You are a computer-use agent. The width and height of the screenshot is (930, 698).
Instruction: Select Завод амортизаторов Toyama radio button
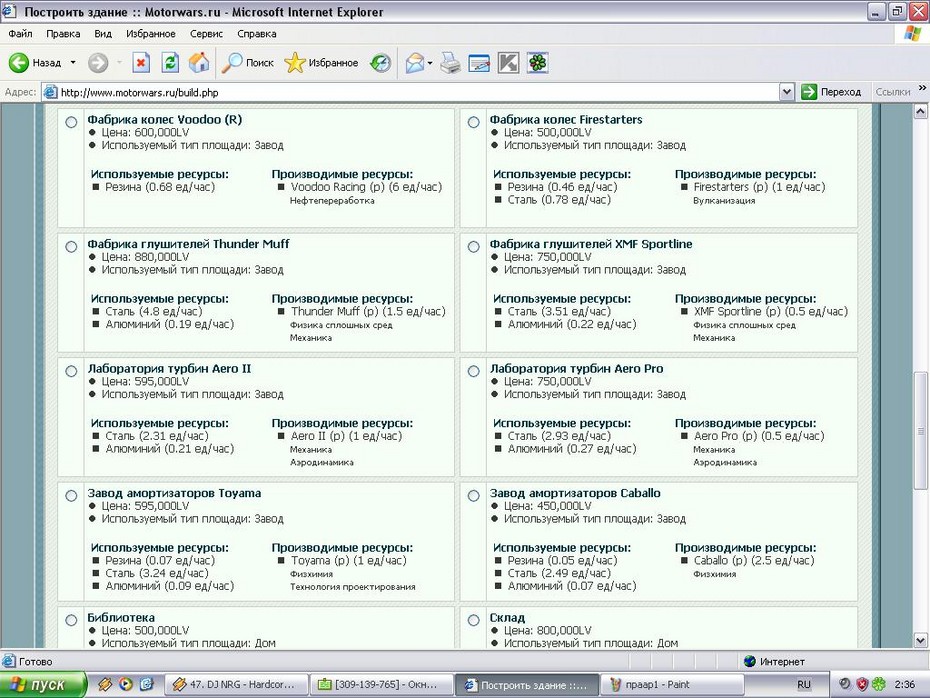[x=71, y=496]
